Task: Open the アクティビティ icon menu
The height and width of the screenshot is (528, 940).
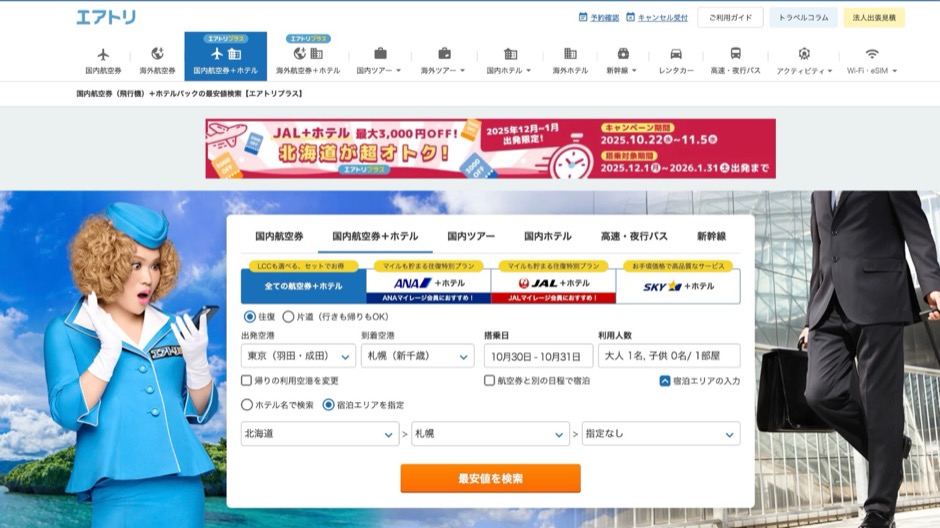Action: pos(804,54)
